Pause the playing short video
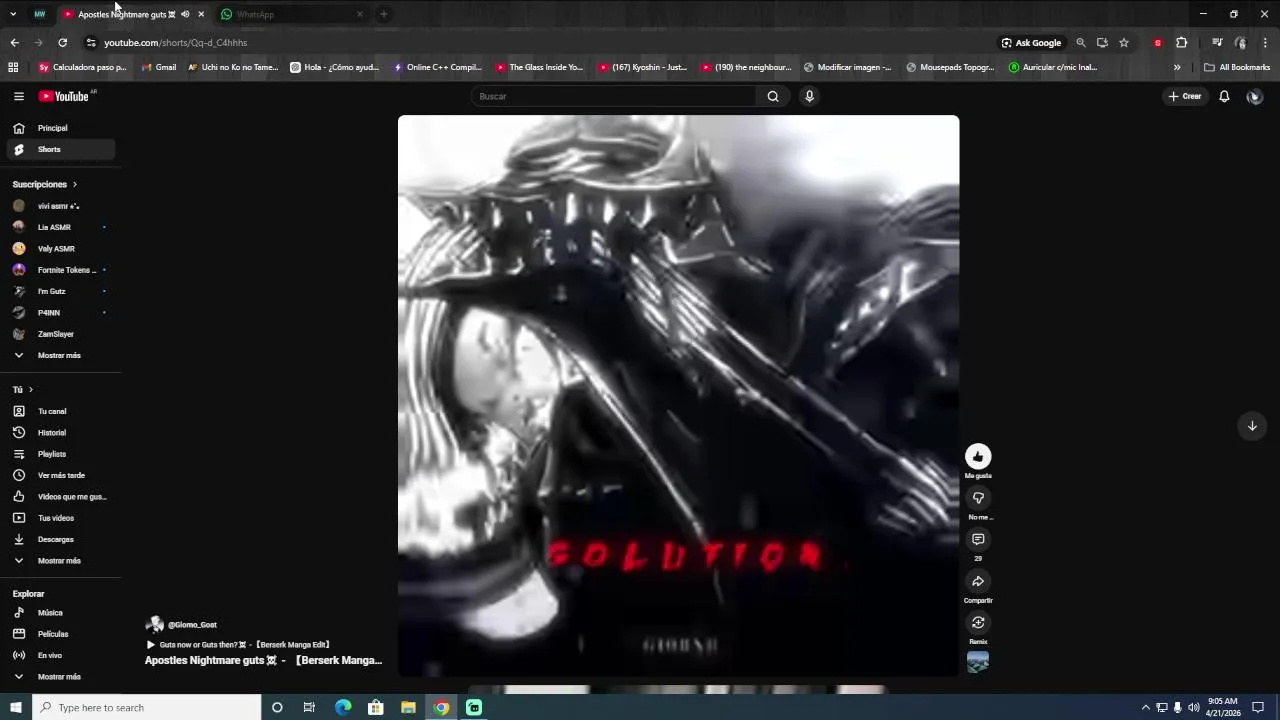Viewport: 1280px width, 720px height. point(678,395)
